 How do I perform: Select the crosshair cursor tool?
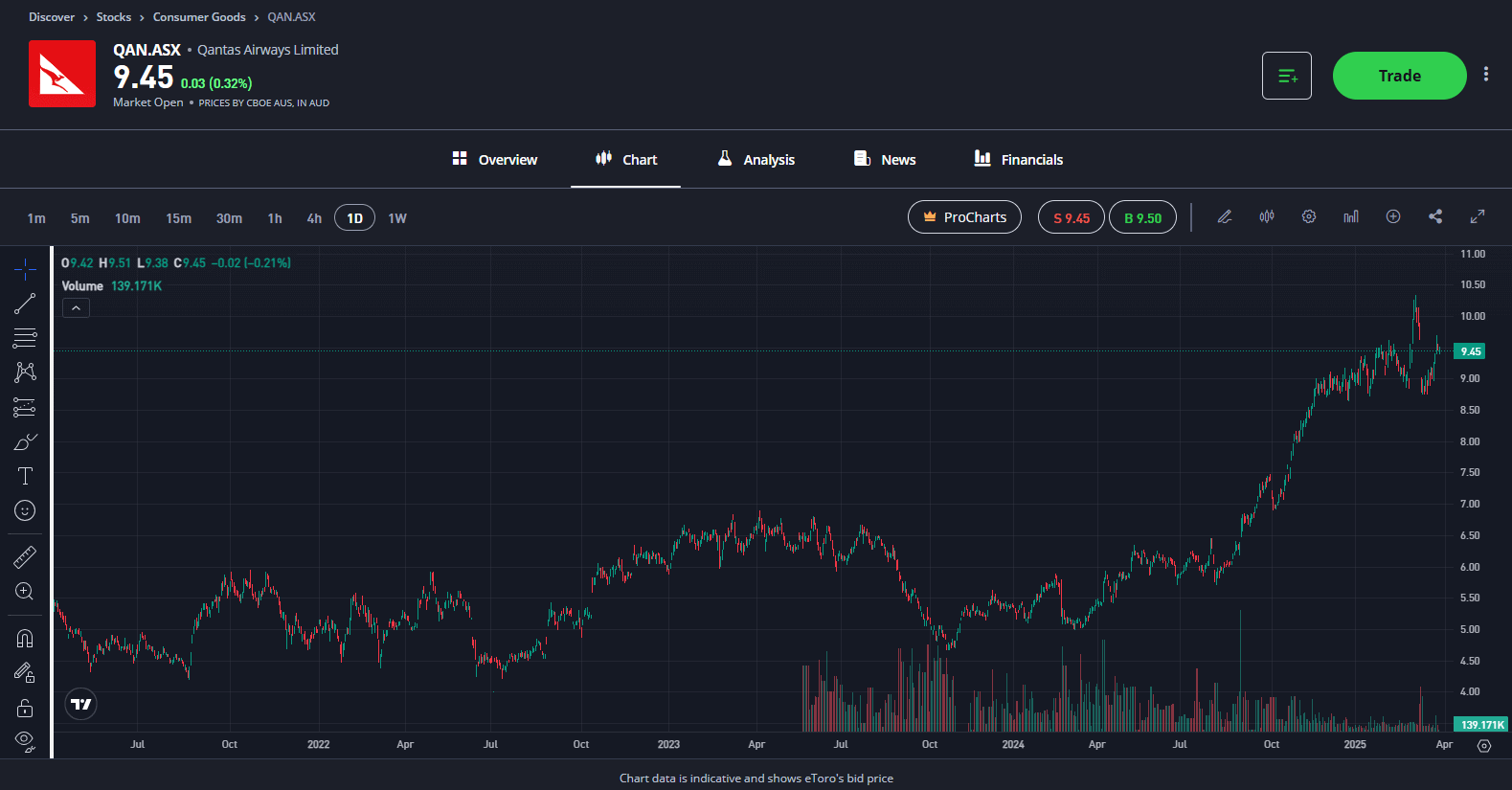point(25,269)
